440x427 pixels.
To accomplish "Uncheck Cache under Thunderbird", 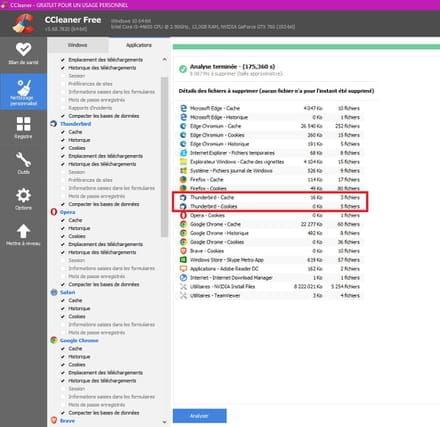I will tap(63, 132).
